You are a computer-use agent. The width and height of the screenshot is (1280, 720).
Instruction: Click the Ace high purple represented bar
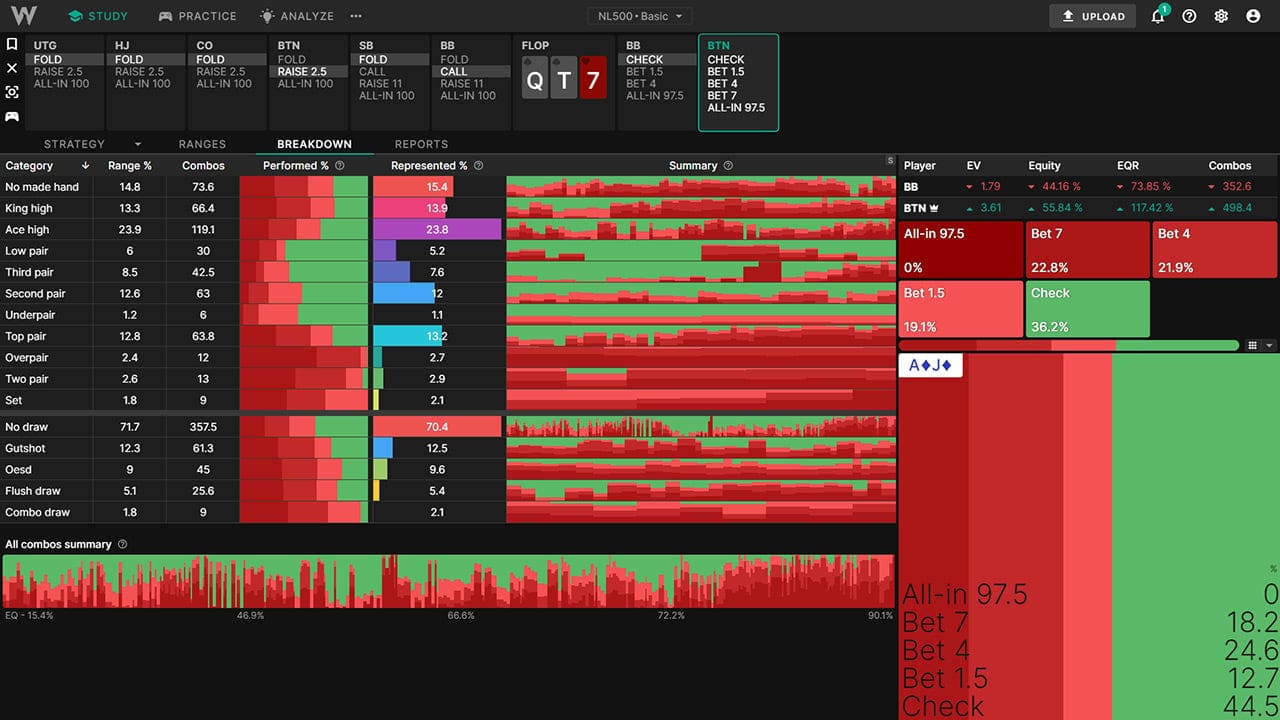(x=437, y=229)
